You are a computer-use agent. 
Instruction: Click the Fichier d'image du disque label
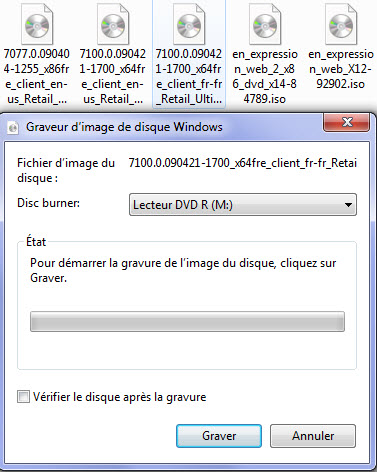(66, 170)
